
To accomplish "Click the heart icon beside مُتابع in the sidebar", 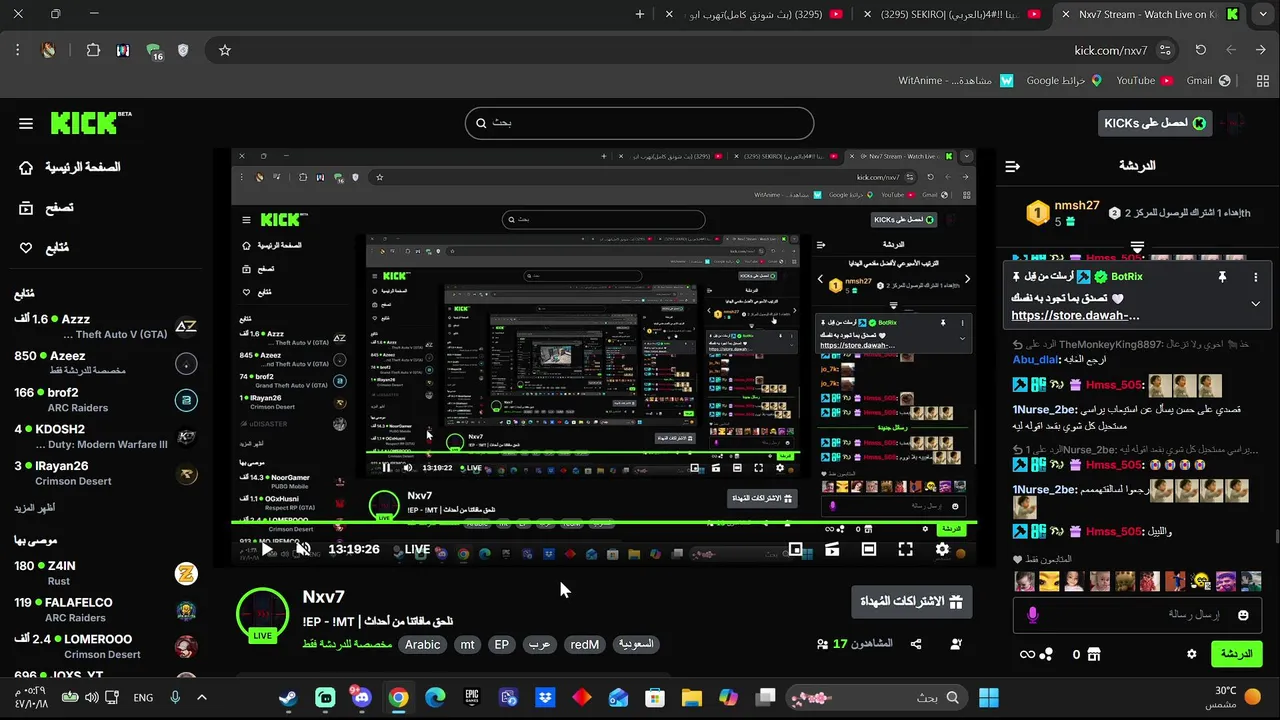I will pyautogui.click(x=26, y=248).
